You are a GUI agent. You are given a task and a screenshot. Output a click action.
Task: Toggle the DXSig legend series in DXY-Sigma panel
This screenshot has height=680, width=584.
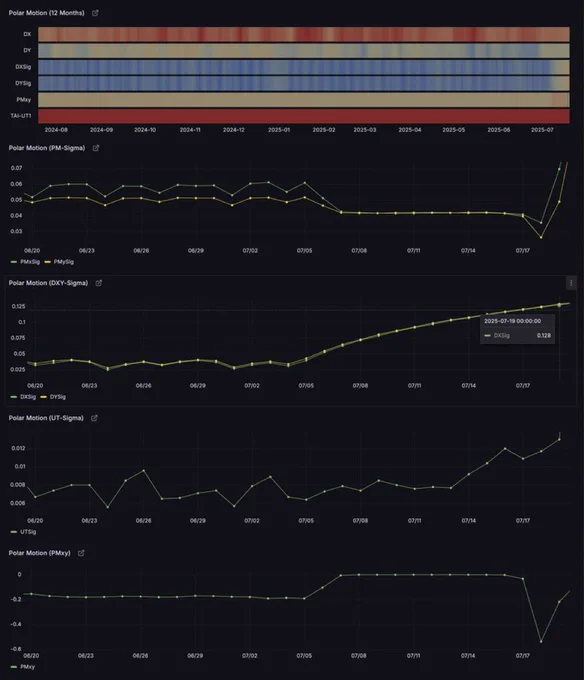(x=23, y=397)
